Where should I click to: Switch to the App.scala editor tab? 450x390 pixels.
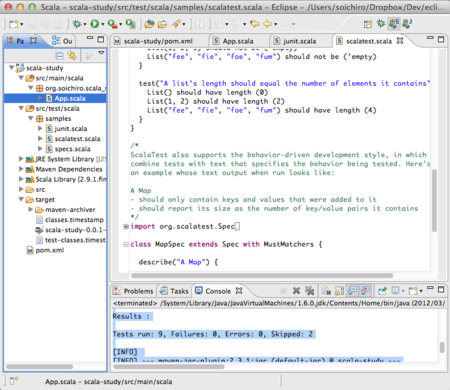238,41
